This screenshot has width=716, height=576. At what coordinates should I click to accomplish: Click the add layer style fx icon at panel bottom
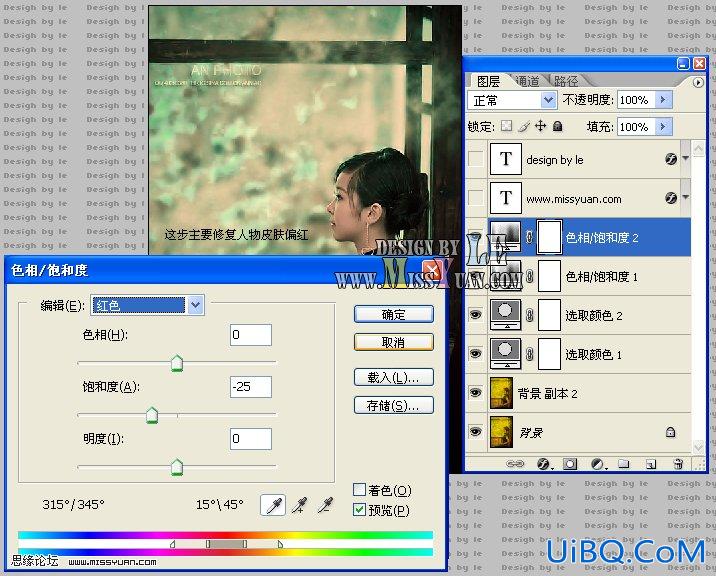[543, 464]
